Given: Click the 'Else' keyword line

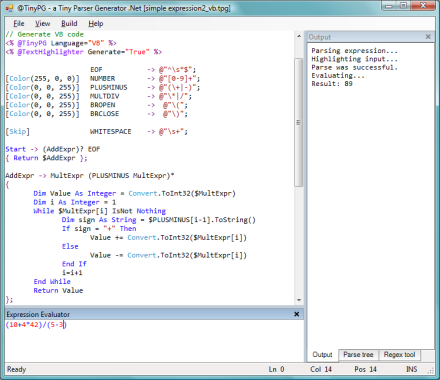Looking at the screenshot, I should pyautogui.click(x=70, y=246).
